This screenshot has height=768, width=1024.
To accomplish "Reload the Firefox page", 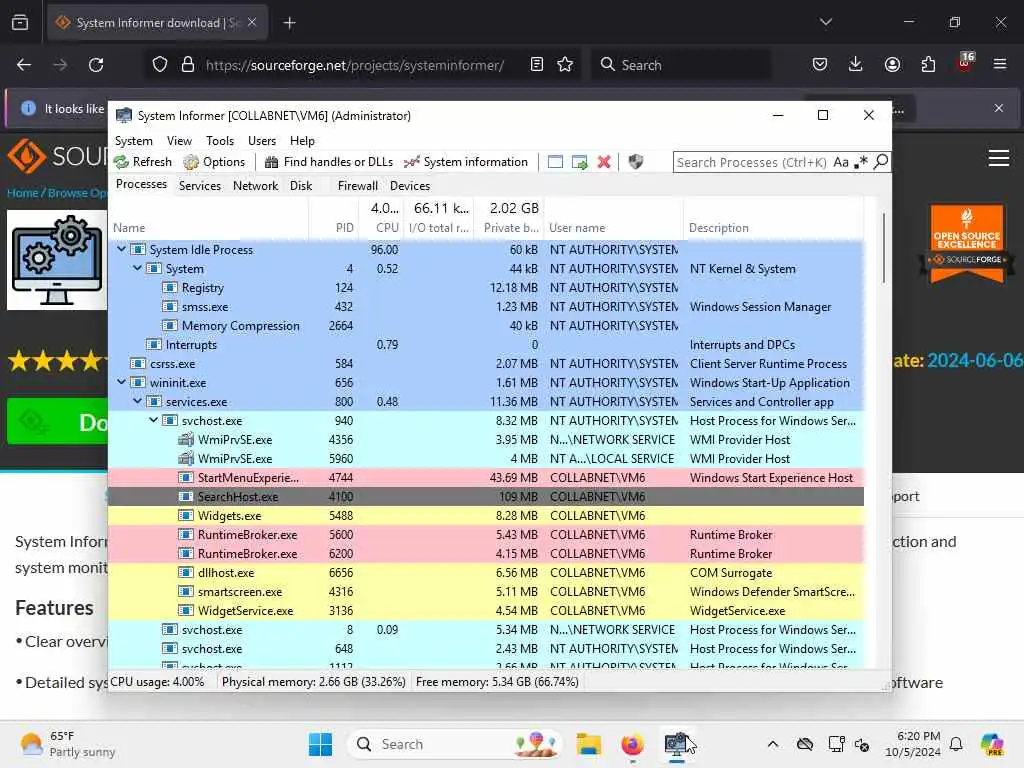I will [96, 65].
